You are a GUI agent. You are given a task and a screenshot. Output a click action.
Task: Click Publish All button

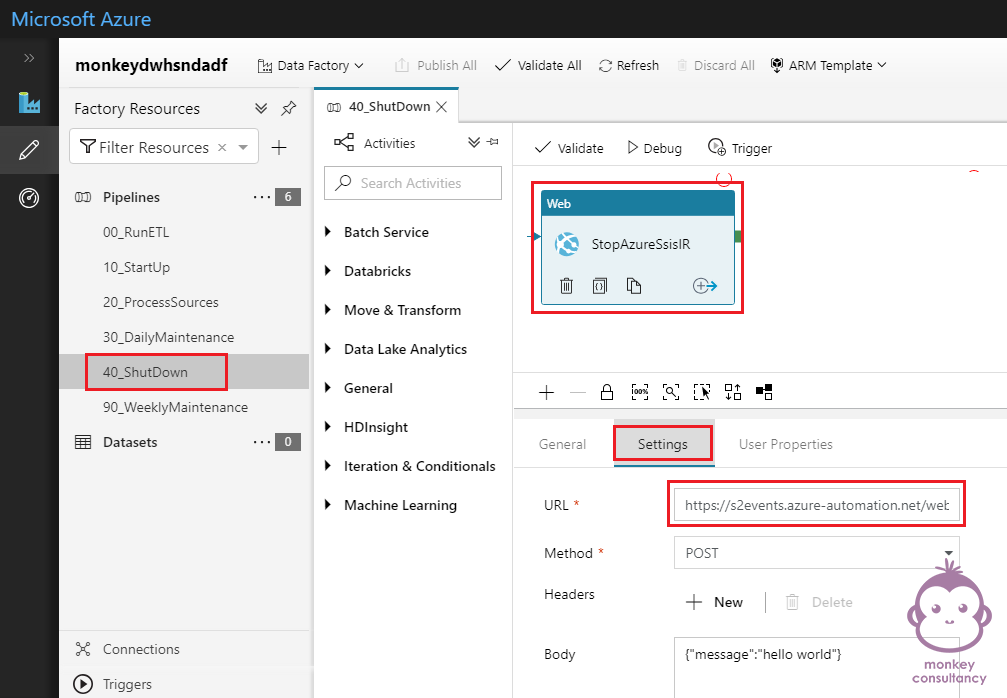click(x=436, y=65)
